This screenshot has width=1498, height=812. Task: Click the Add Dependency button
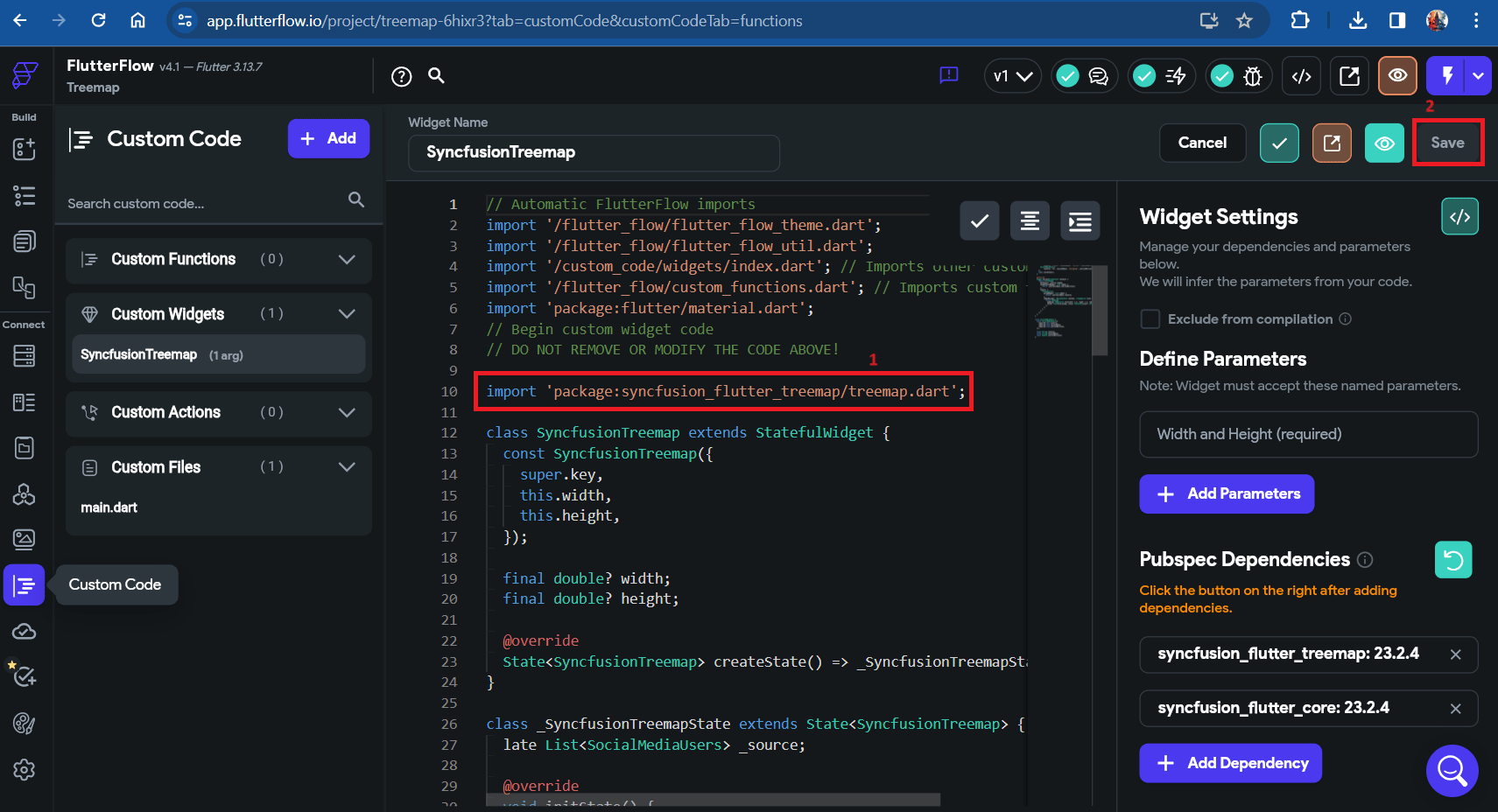(x=1230, y=763)
